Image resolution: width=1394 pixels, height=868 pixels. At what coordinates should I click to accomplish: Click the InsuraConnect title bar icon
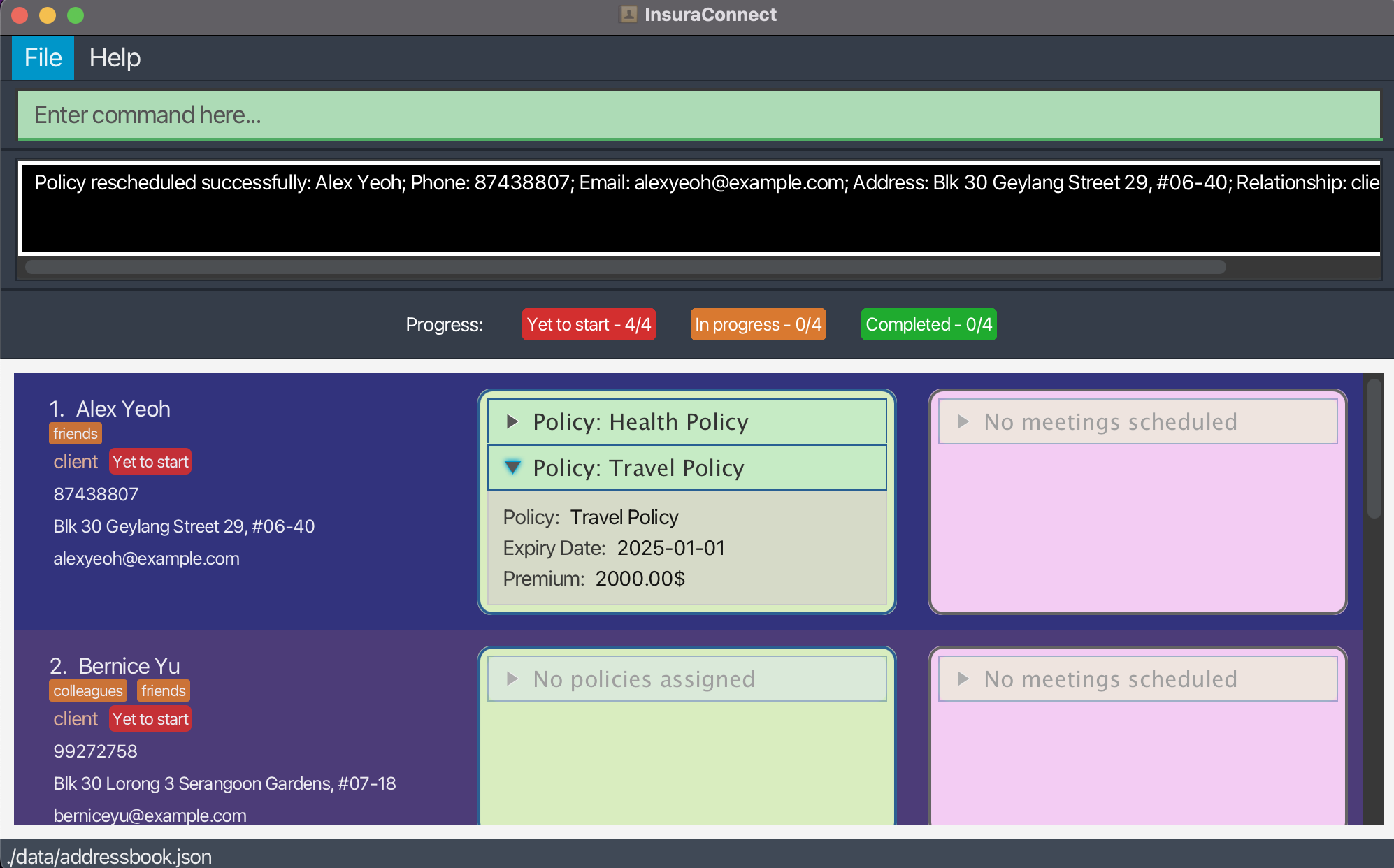point(628,14)
